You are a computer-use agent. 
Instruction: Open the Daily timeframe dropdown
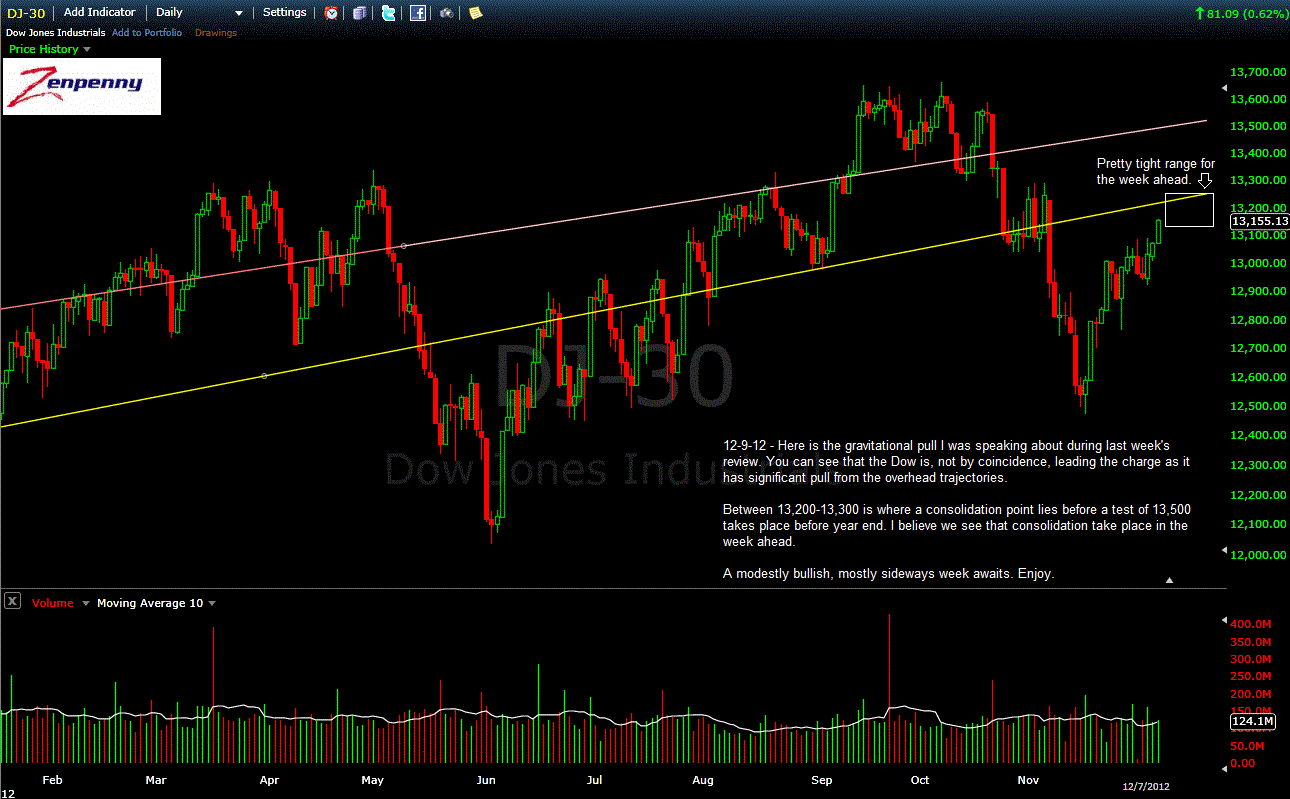(x=199, y=12)
